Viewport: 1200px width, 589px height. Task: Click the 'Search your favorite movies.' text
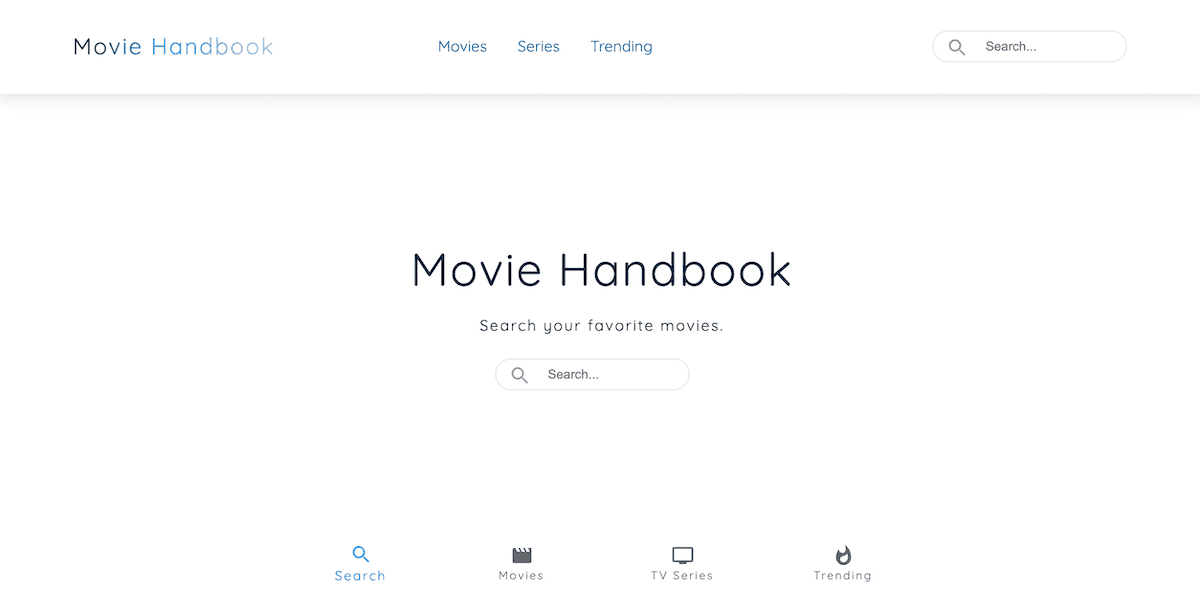(x=601, y=326)
